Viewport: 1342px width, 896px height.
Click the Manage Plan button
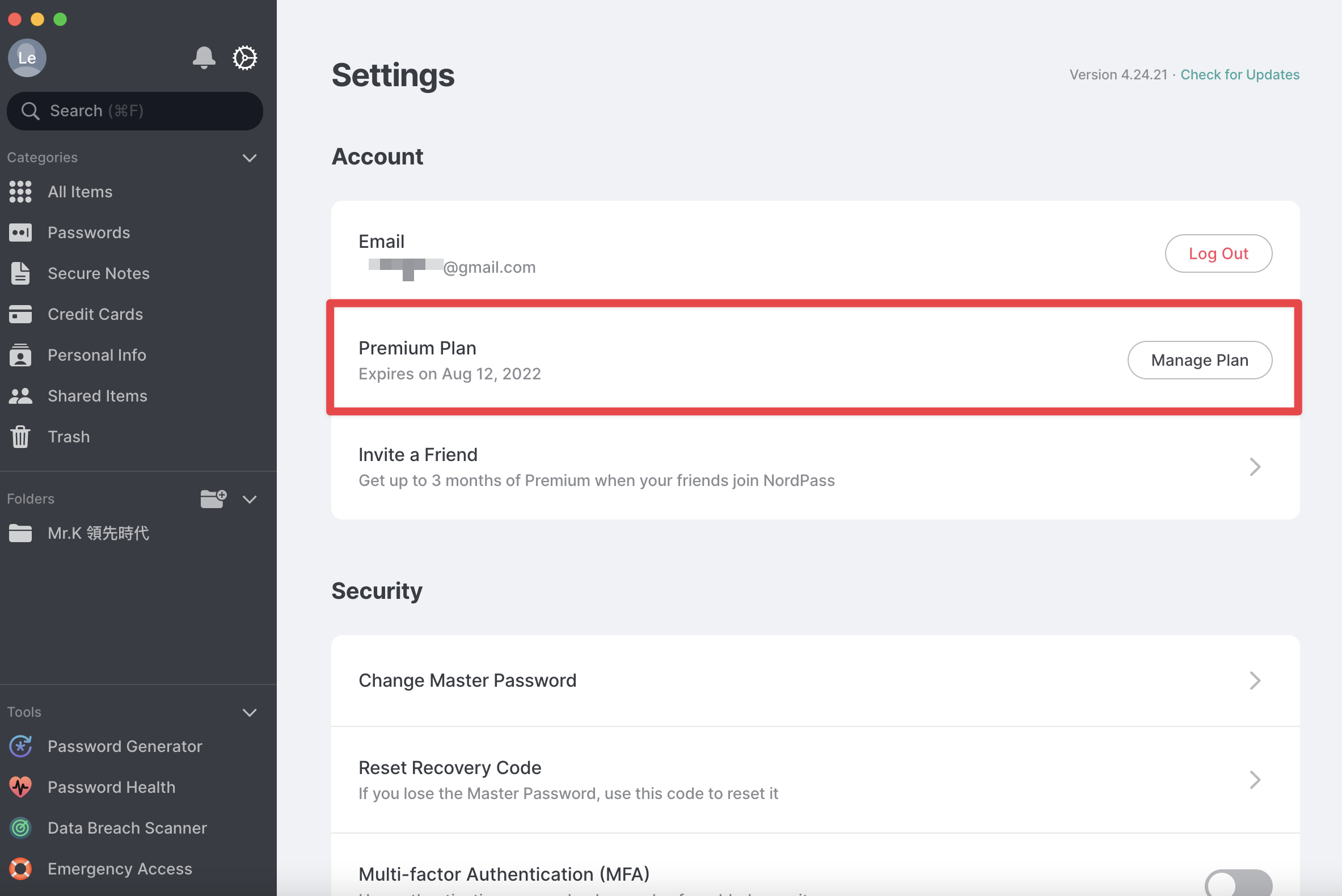point(1199,360)
